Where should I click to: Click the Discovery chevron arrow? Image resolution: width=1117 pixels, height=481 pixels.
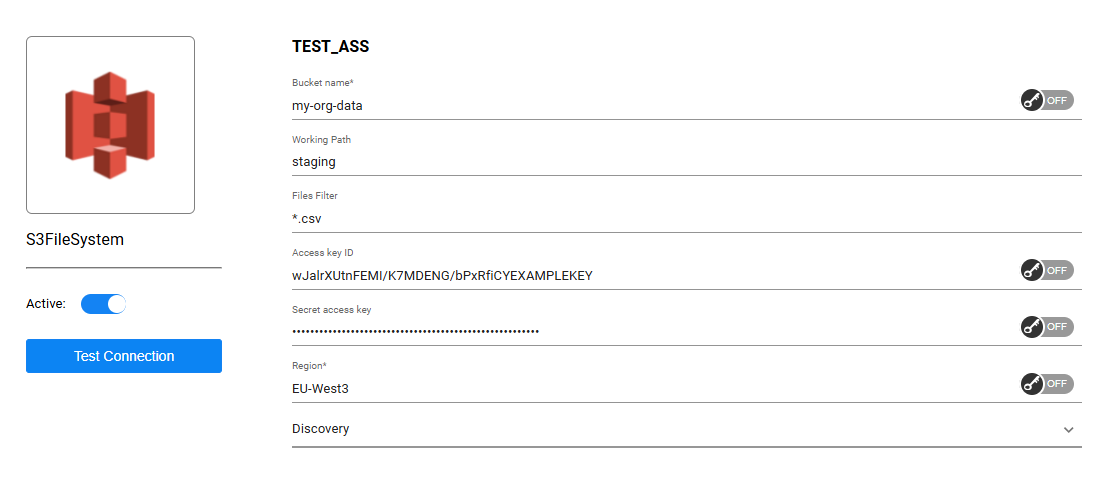click(1068, 430)
